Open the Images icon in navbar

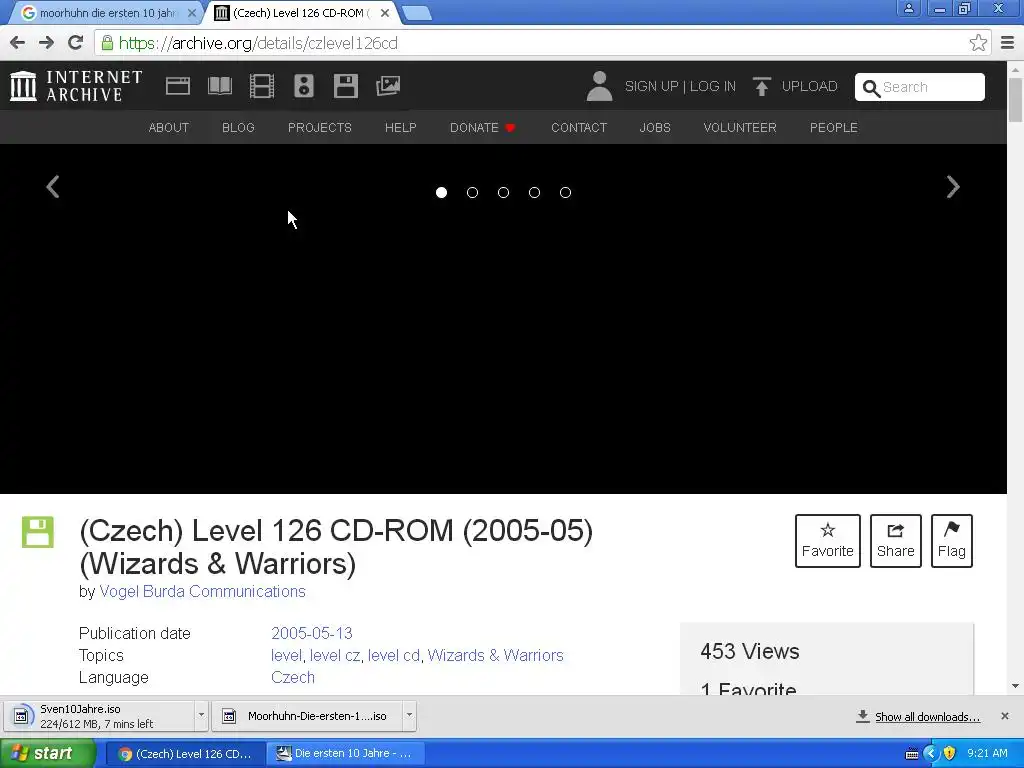click(x=388, y=86)
